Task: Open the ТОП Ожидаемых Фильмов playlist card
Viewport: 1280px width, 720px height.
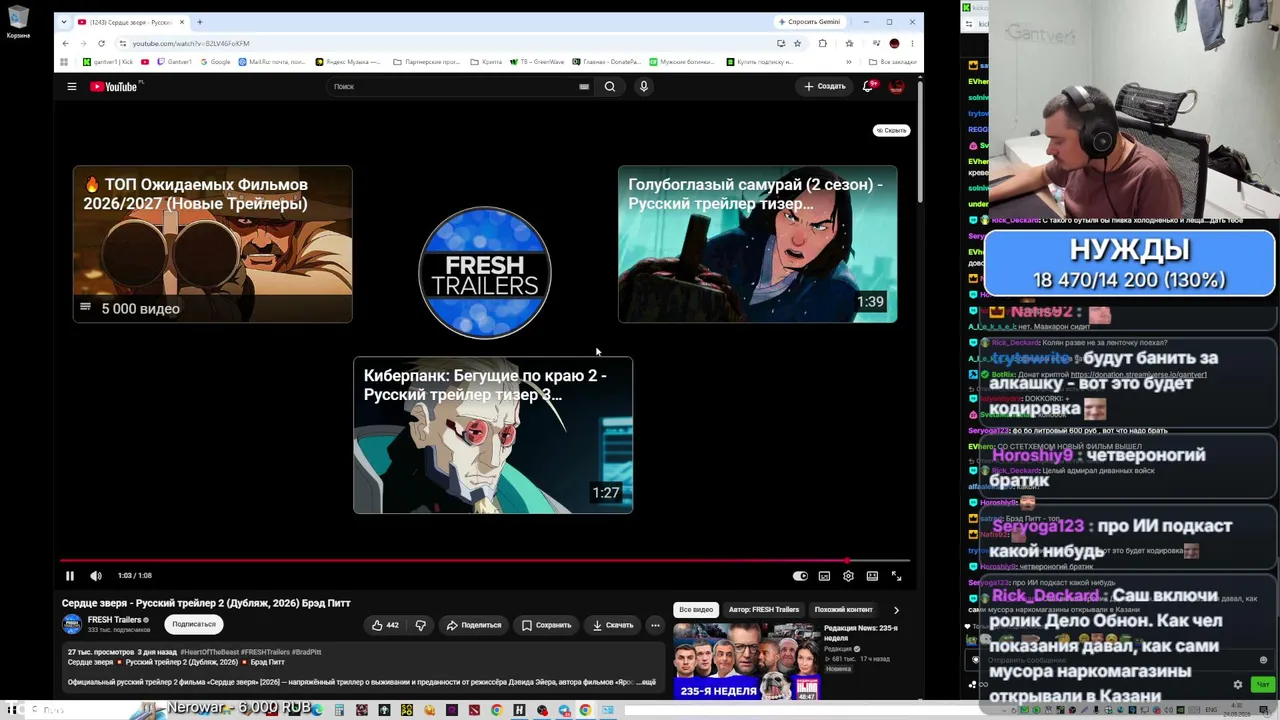Action: (x=212, y=244)
